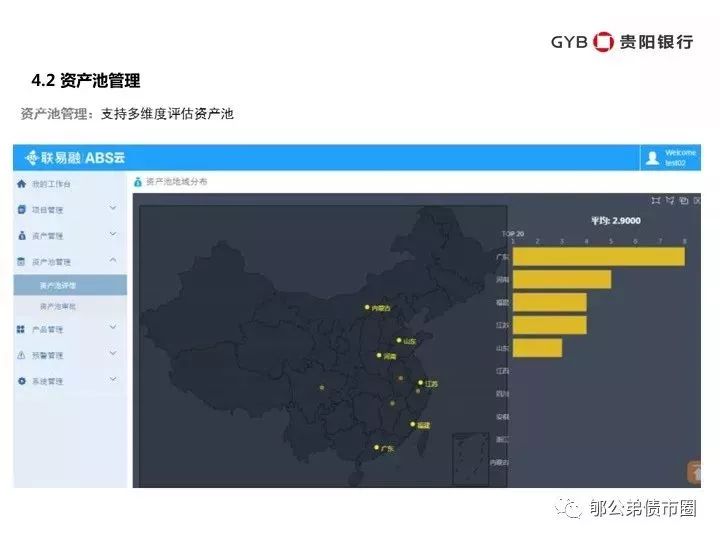720x540 pixels.
Task: Click the 项目管理 sidebar icon
Action: coord(22,210)
